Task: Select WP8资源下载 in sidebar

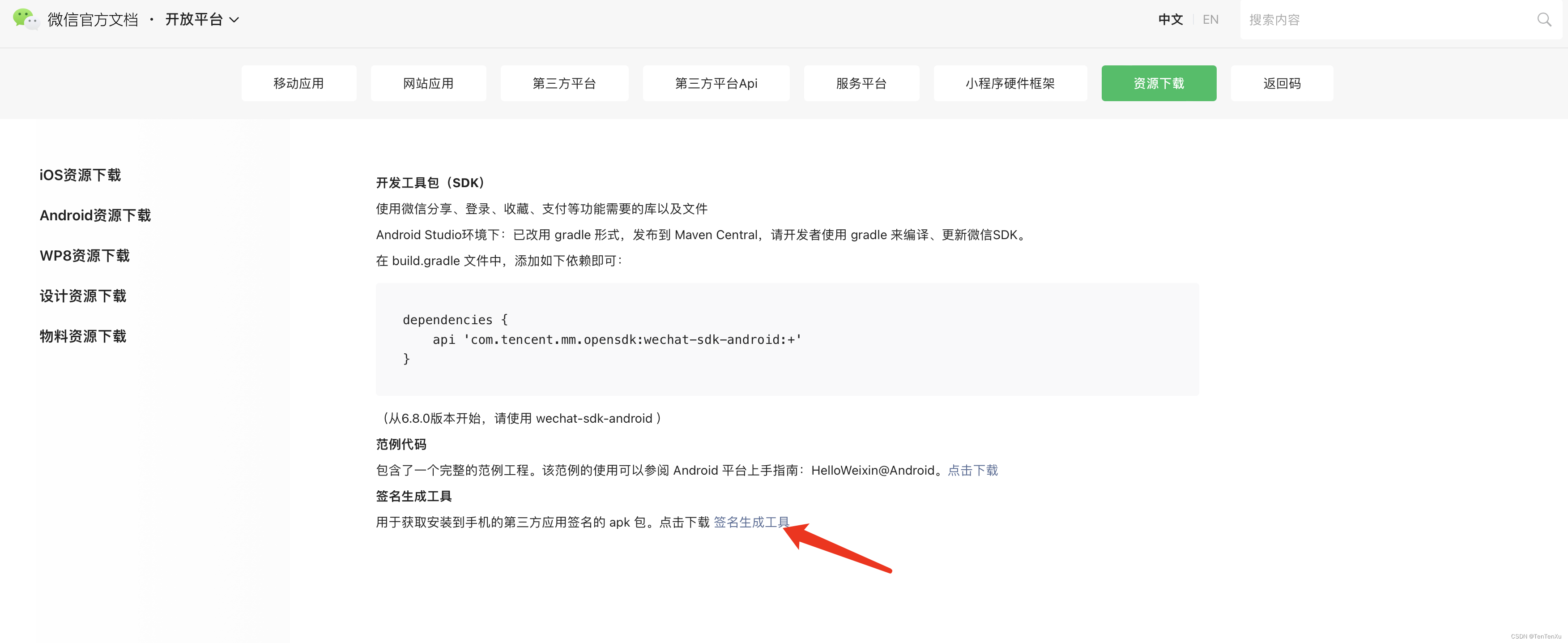Action: tap(85, 256)
